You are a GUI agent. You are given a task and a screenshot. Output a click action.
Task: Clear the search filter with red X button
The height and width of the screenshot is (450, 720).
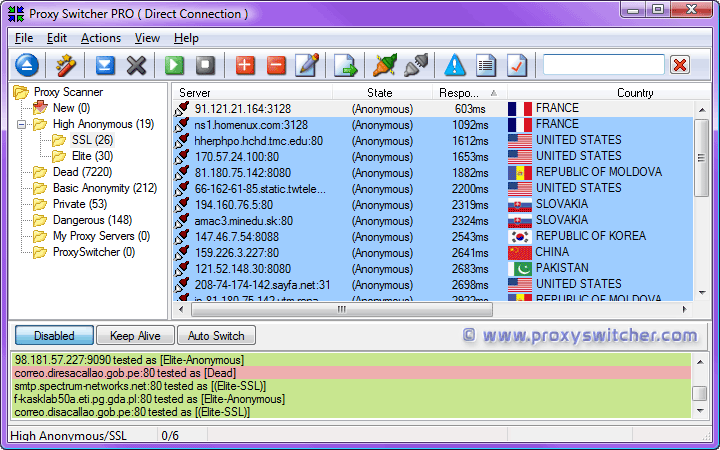point(680,65)
